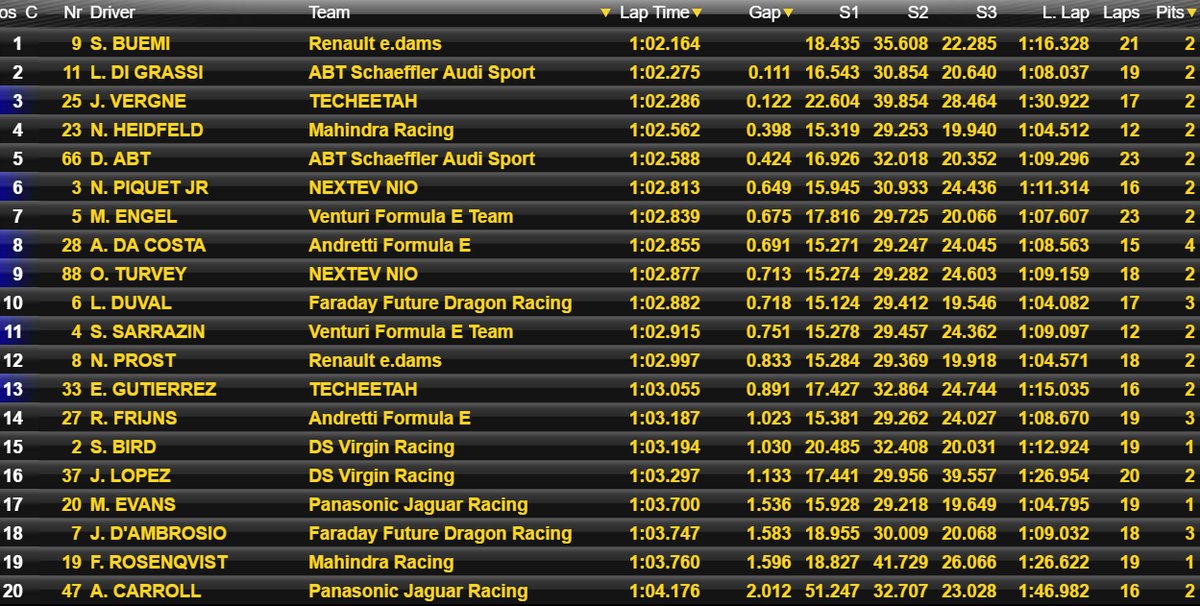Viewport: 1200px width, 606px height.
Task: Select driver E. GUTIERREZ
Action: coord(153,389)
